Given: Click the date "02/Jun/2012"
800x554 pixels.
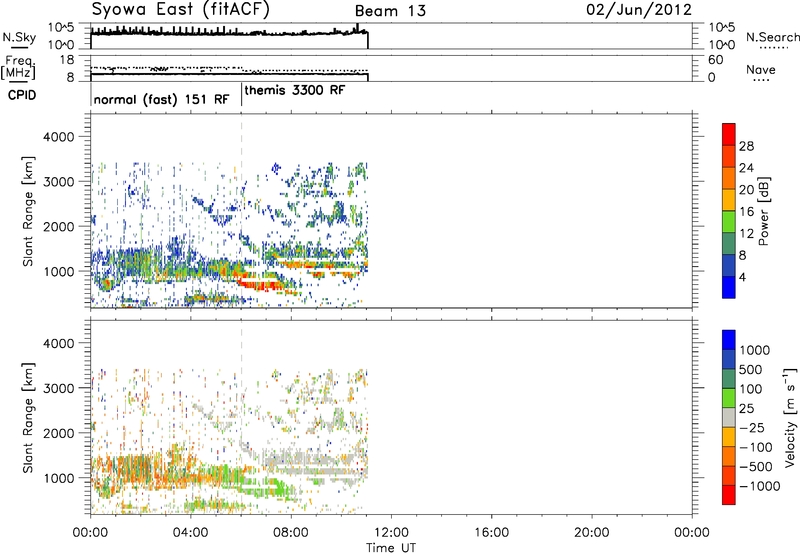Looking at the screenshot, I should click(x=639, y=10).
